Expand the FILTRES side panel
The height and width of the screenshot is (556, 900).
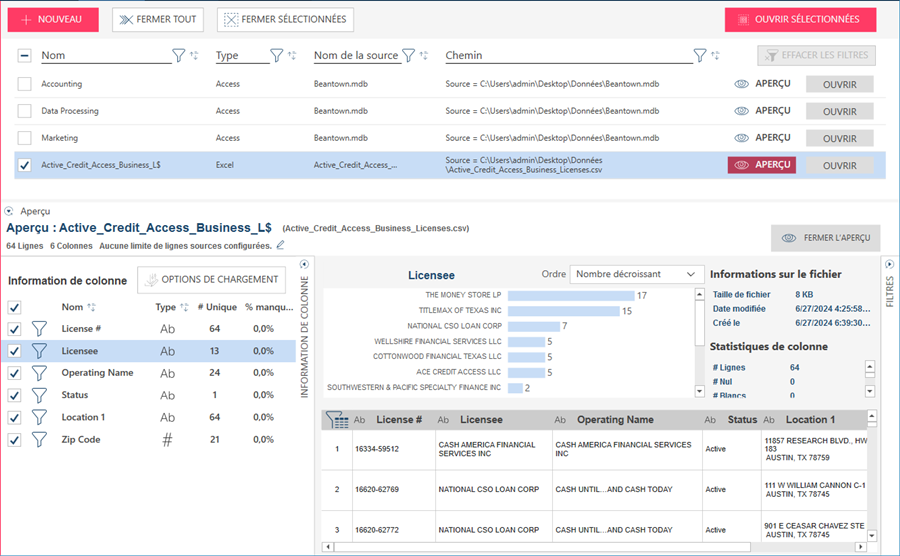[888, 263]
